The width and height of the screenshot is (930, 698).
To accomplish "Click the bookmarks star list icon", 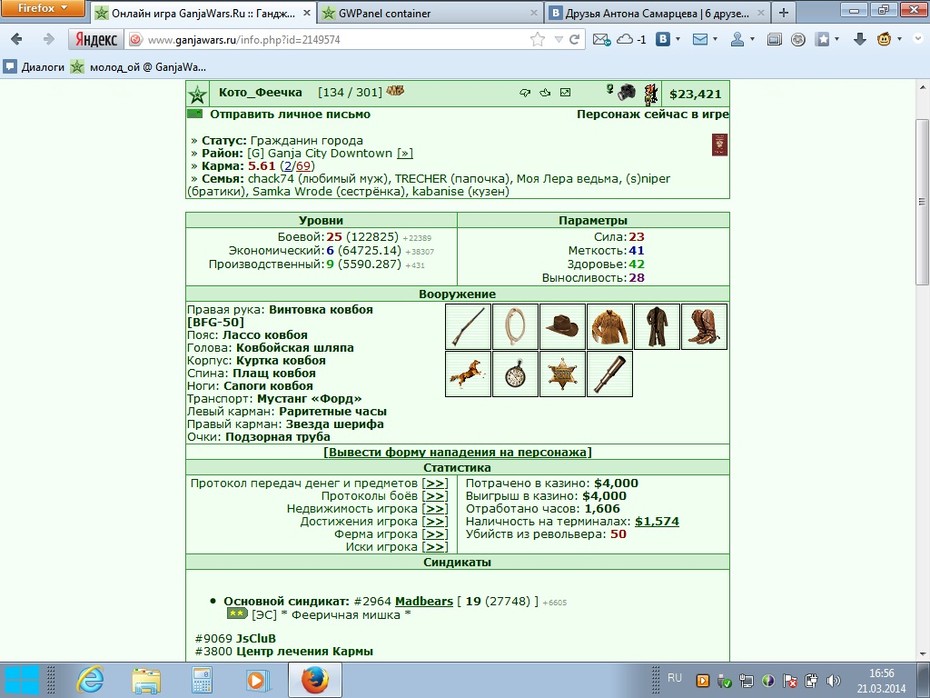I will (x=823, y=39).
